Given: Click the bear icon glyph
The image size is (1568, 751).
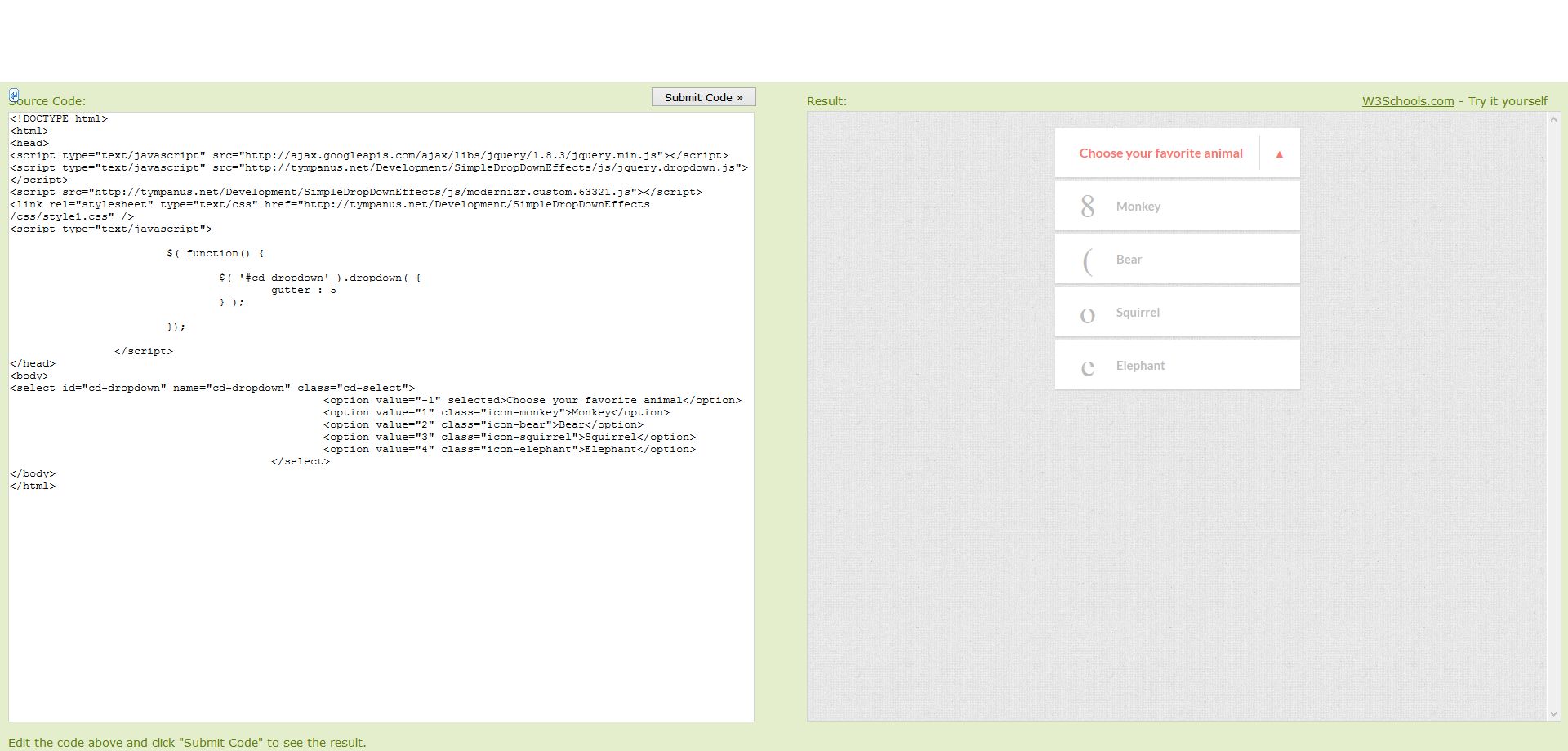Looking at the screenshot, I should [1087, 260].
